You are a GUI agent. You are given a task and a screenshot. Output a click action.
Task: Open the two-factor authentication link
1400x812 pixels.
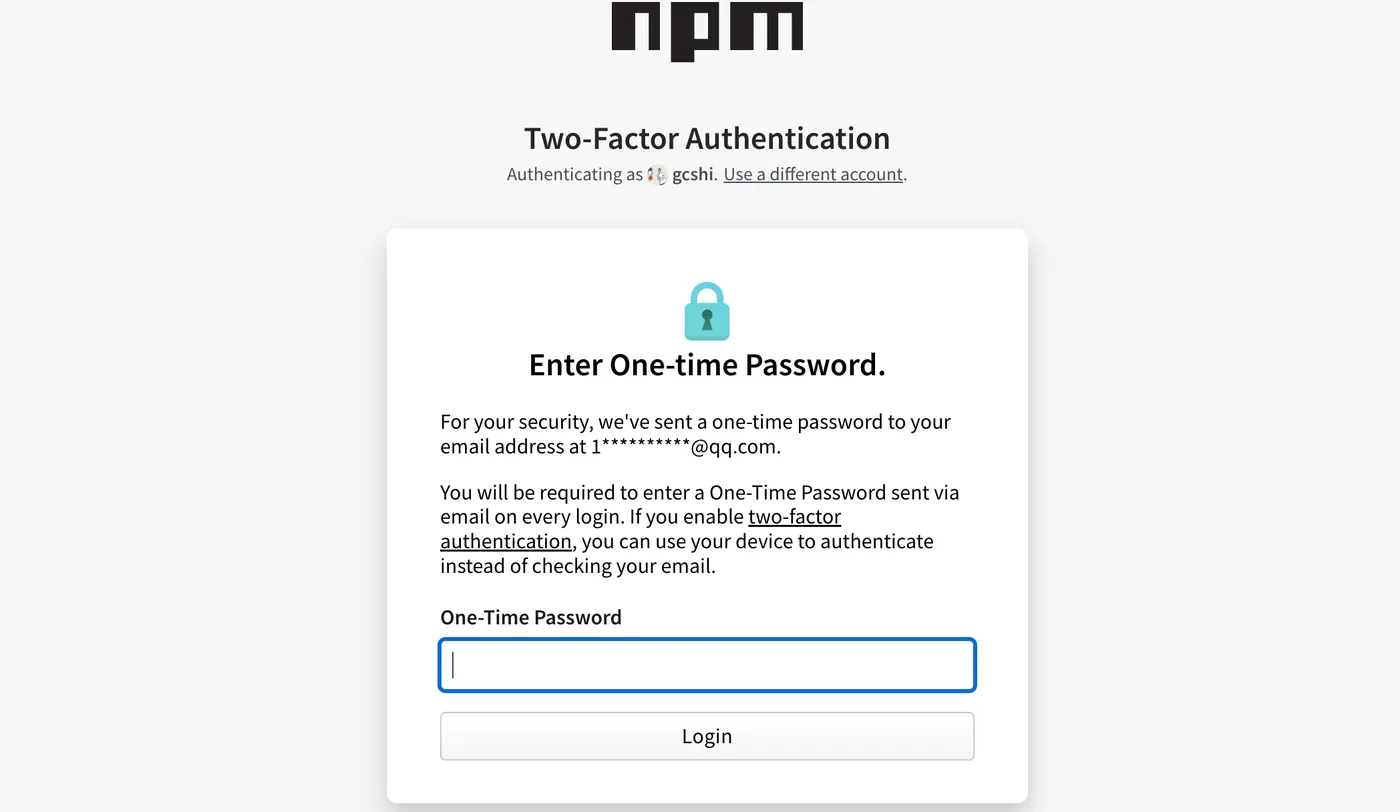coord(794,517)
